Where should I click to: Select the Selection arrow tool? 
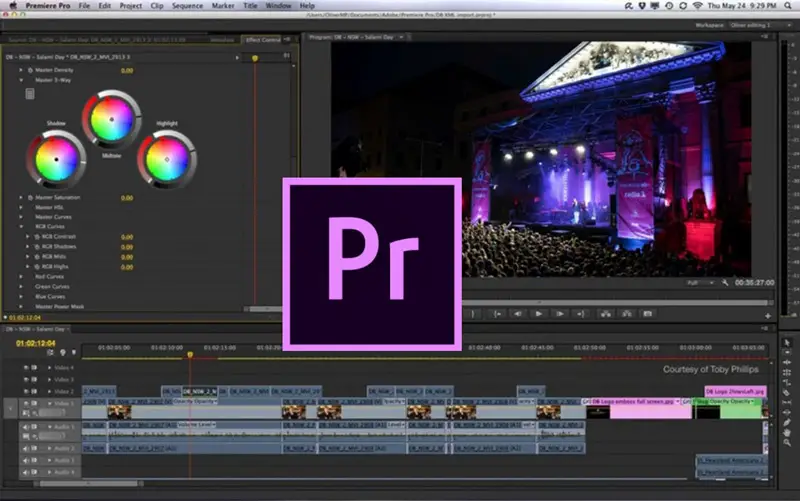(788, 343)
